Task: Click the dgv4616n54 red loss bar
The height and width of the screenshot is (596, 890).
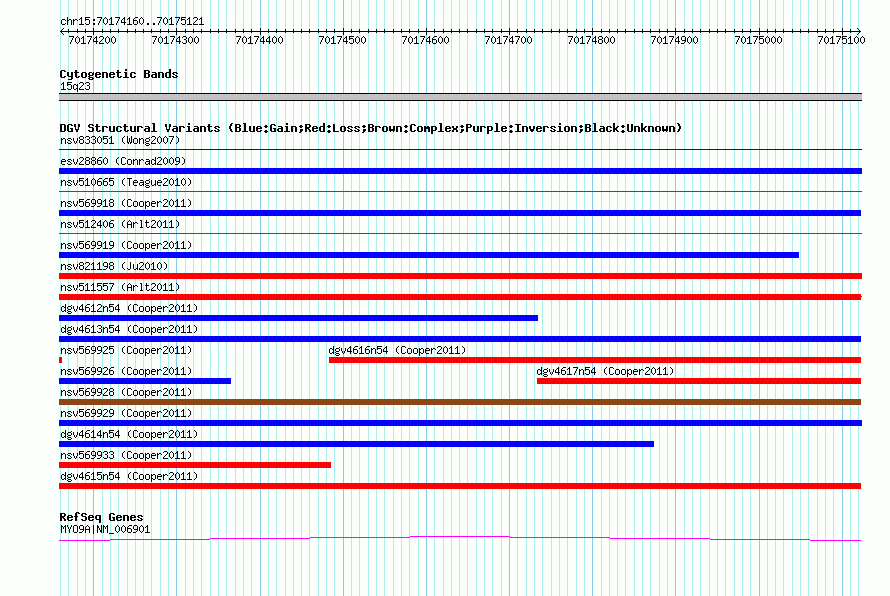Action: 595,360
